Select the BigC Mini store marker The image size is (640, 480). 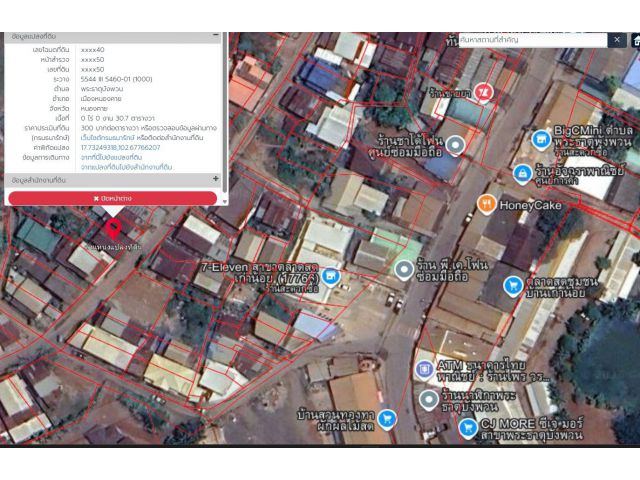(x=541, y=140)
